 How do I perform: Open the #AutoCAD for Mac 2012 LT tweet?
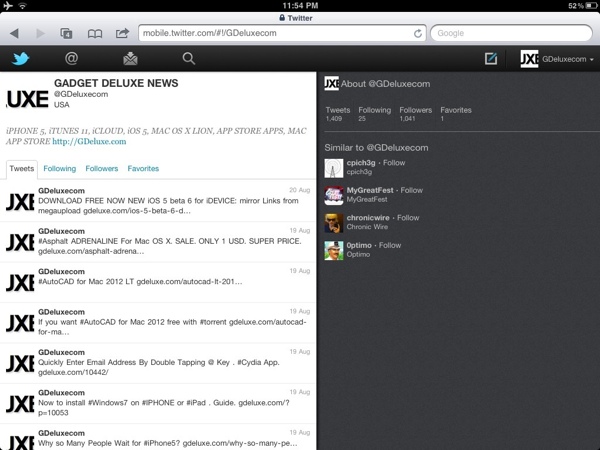(158, 282)
